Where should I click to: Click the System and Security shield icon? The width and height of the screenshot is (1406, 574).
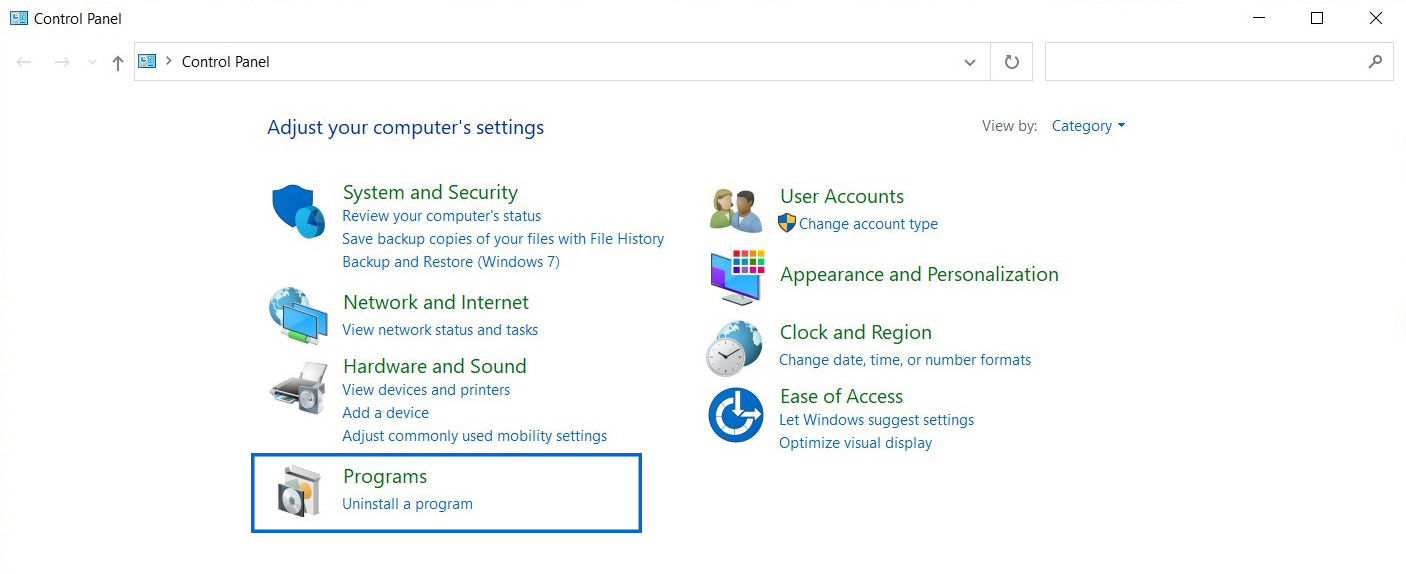click(x=299, y=211)
